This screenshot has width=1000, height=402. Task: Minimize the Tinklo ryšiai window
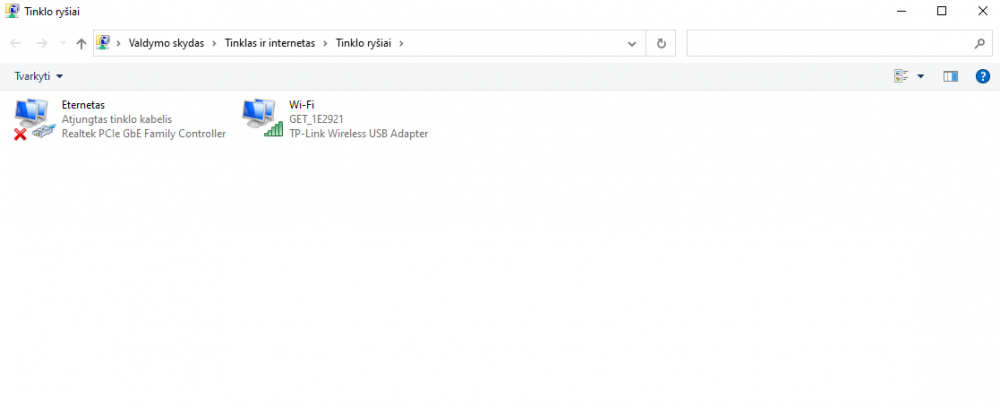pos(901,11)
